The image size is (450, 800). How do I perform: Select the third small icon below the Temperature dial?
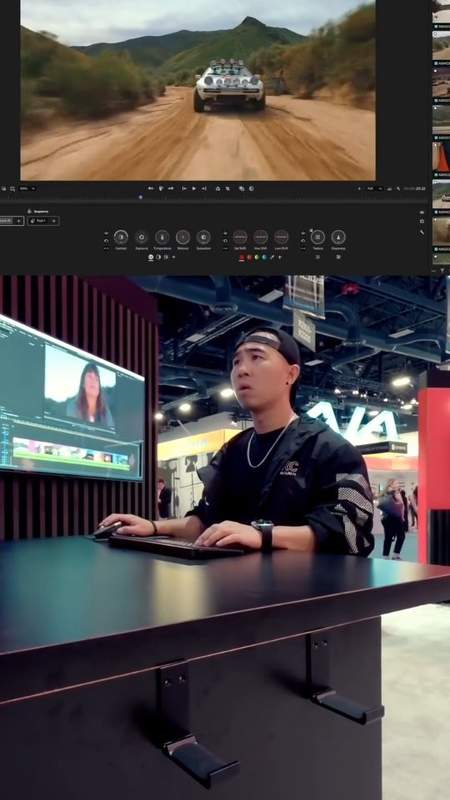coord(165,257)
